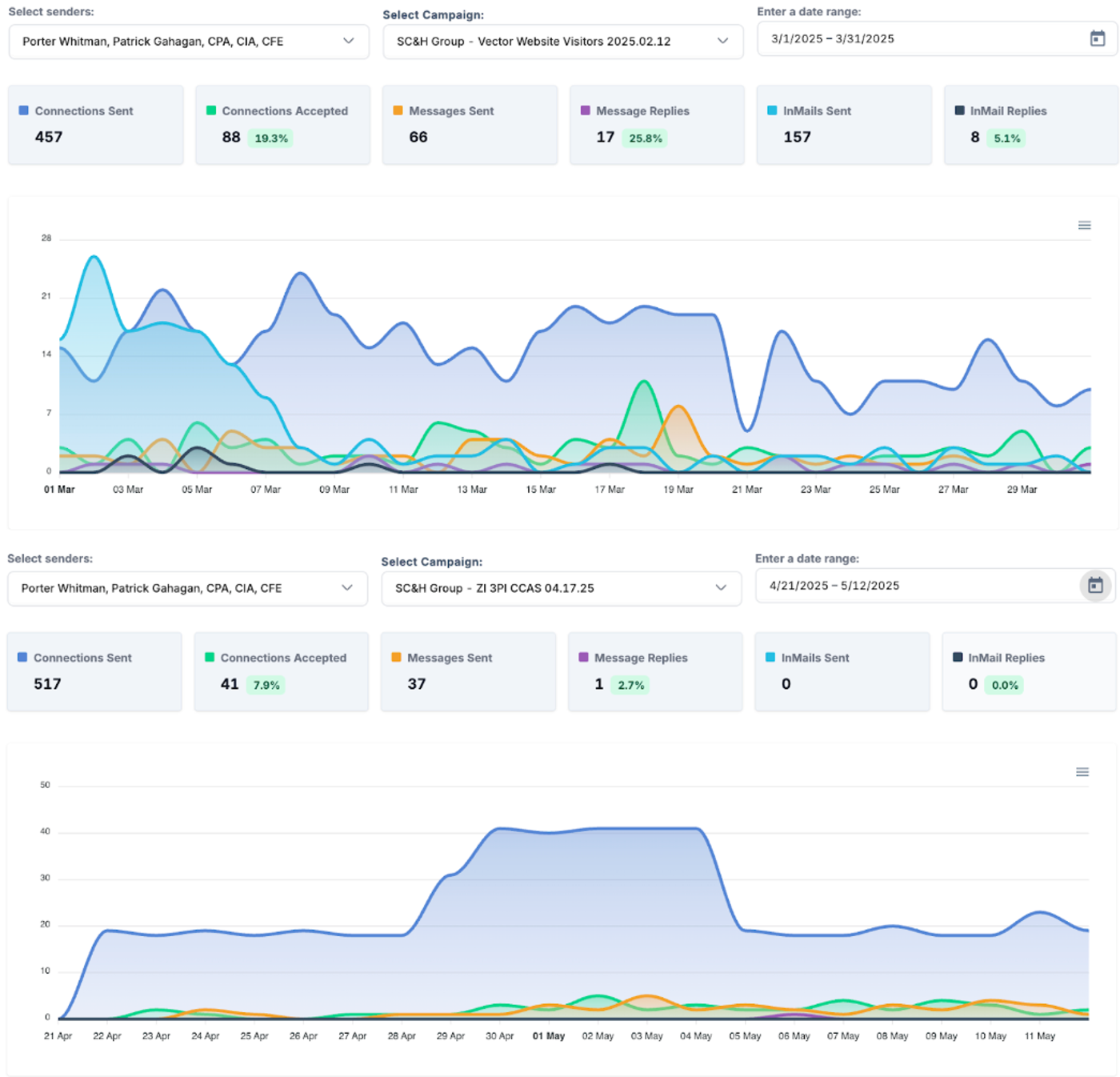1120x1077 pixels.
Task: Open the hamburger menu on the April–May chart
Action: tap(1082, 772)
